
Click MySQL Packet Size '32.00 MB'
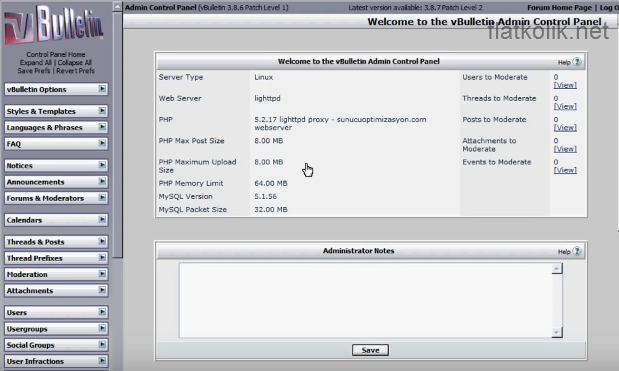coord(271,210)
